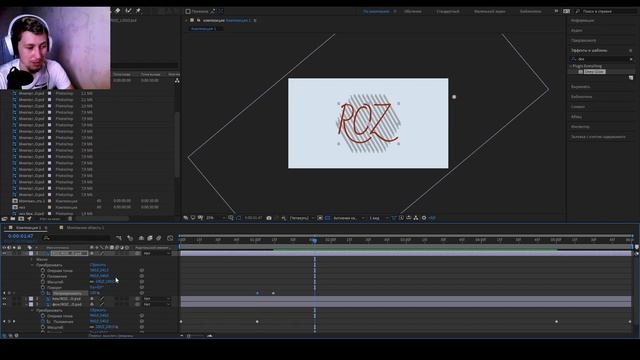Viewport: 640px width, 360px height.
Task: Enable frame blending icon in timeline header
Action: pyautogui.click(x=150, y=238)
